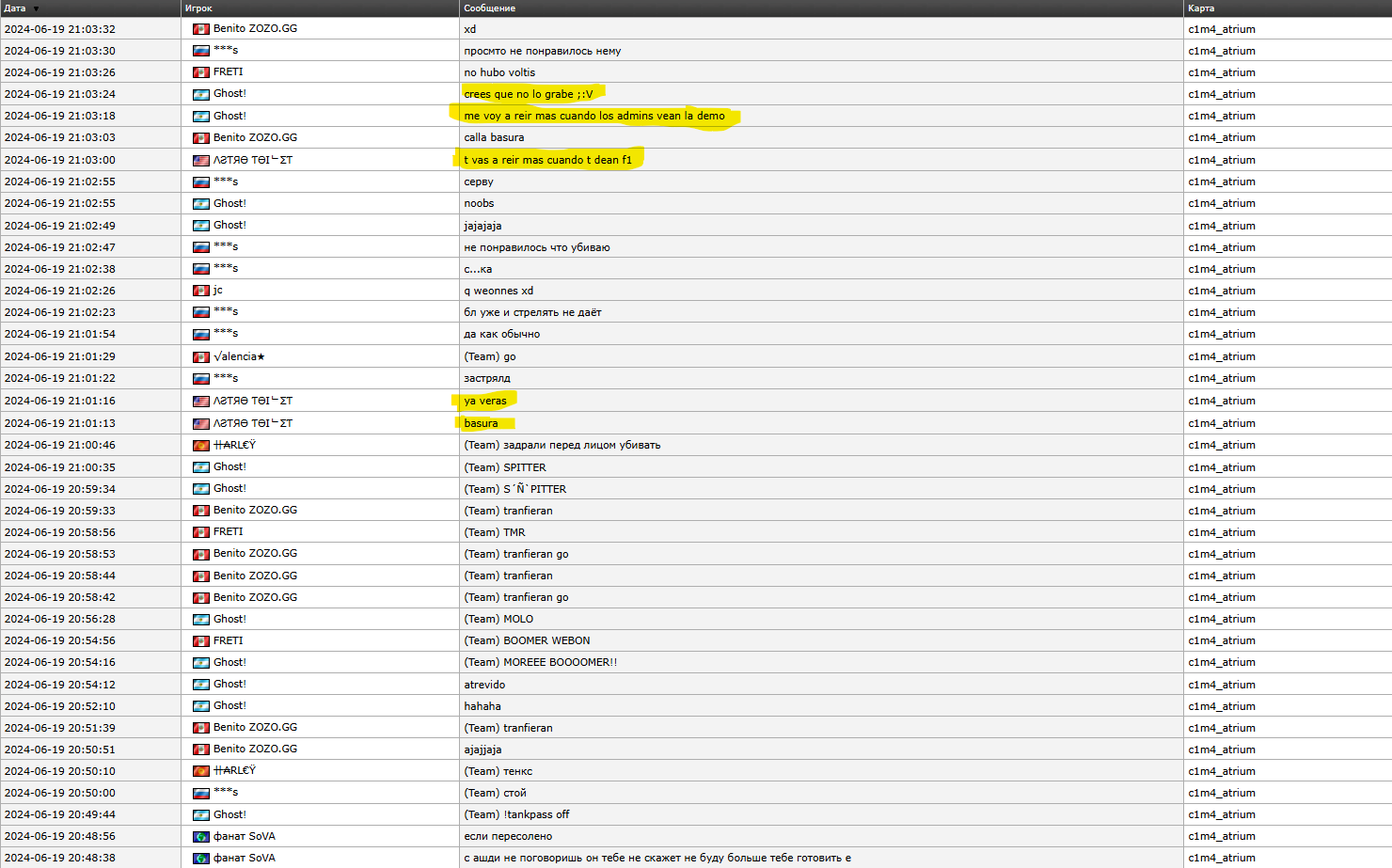
Task: Click the flag icon beside √alencia★
Action: pos(200,357)
